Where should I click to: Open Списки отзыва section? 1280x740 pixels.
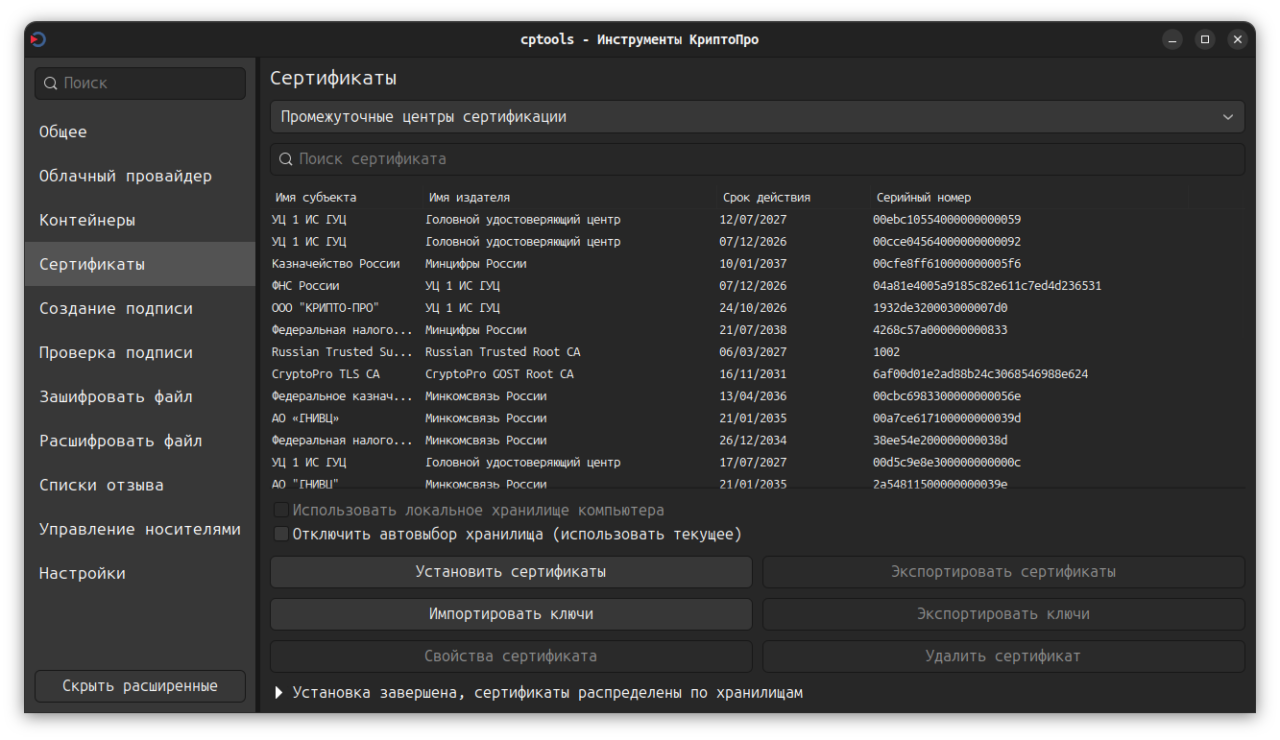140,485
